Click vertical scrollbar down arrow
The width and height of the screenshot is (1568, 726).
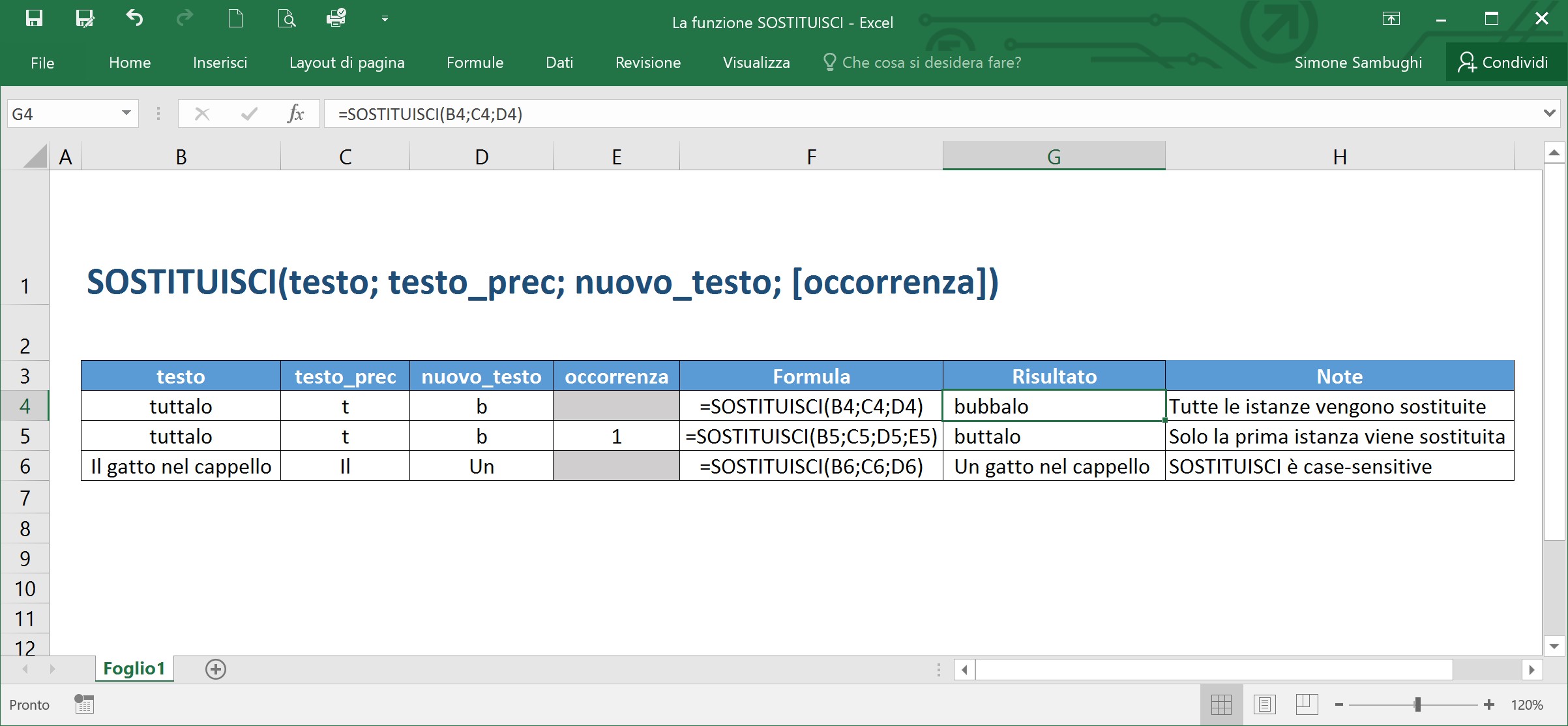1554,646
